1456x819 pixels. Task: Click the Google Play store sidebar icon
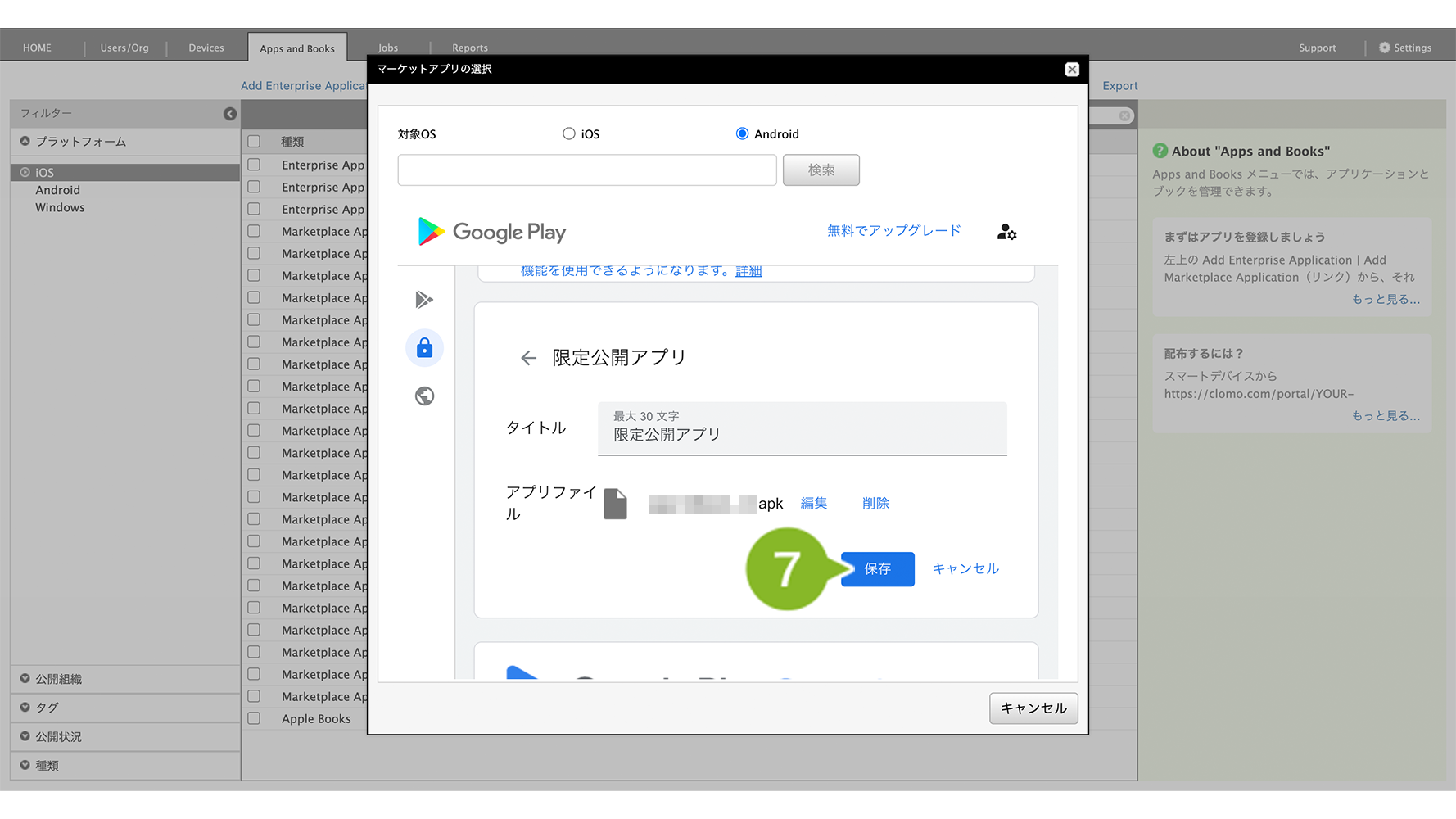click(x=424, y=300)
